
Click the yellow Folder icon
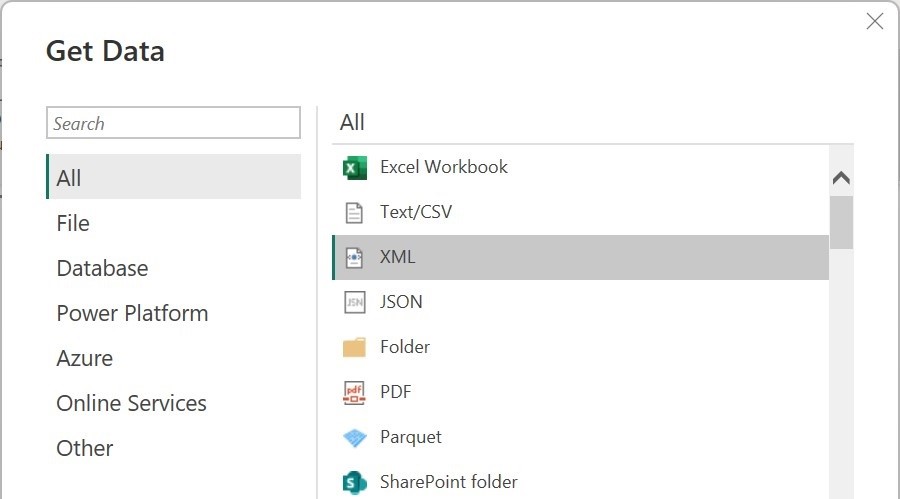click(354, 347)
